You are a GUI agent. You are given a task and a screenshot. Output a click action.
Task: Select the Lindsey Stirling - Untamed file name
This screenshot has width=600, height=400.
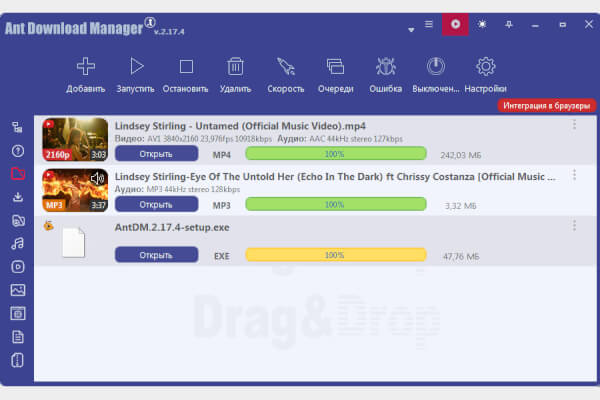(240, 126)
